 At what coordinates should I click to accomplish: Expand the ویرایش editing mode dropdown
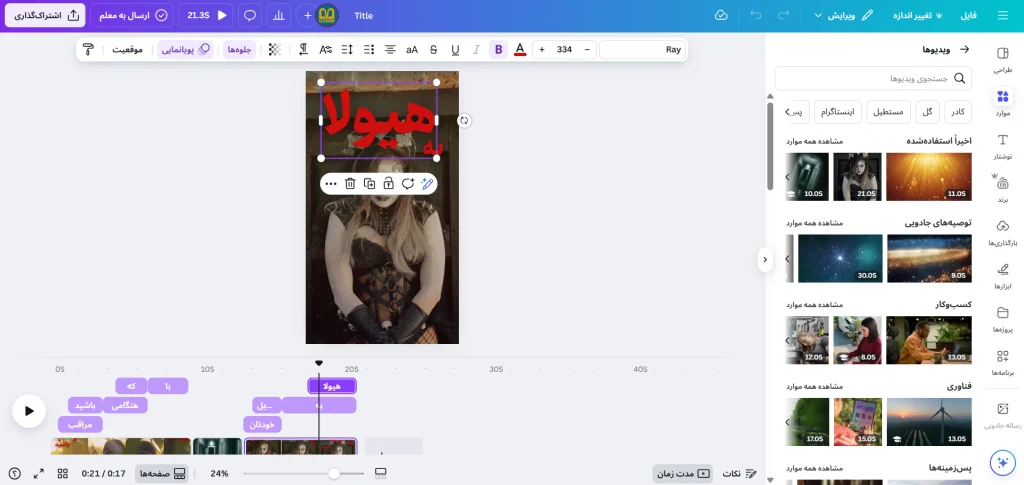pyautogui.click(x=843, y=15)
